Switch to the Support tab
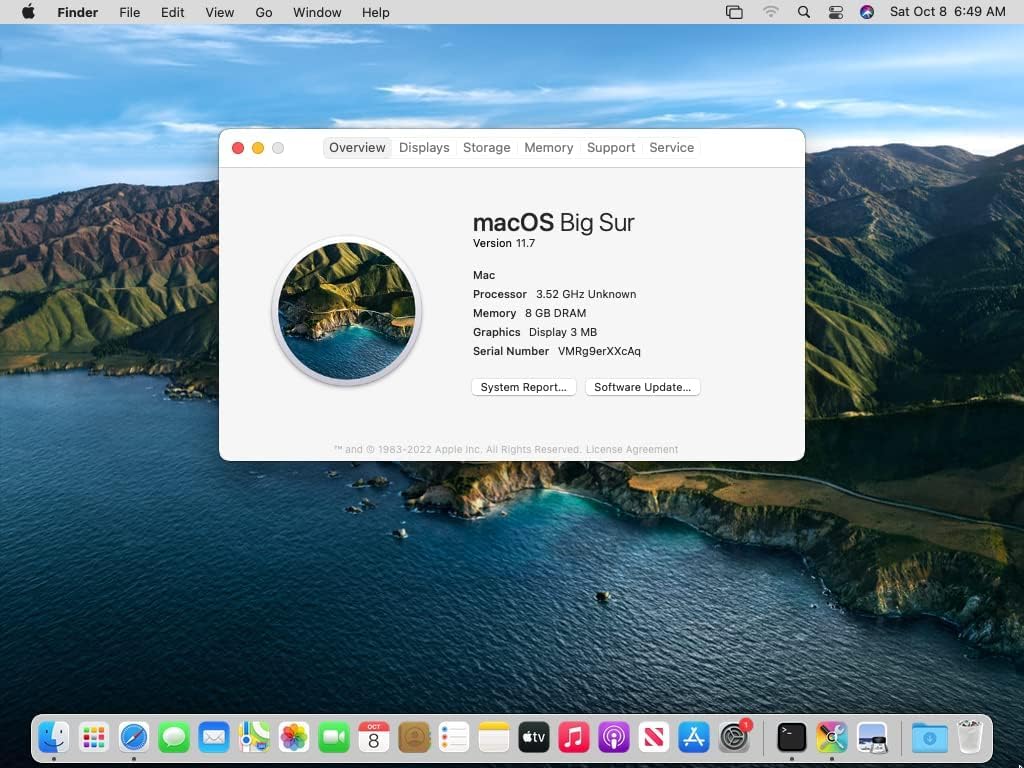The image size is (1024, 768). (x=611, y=148)
